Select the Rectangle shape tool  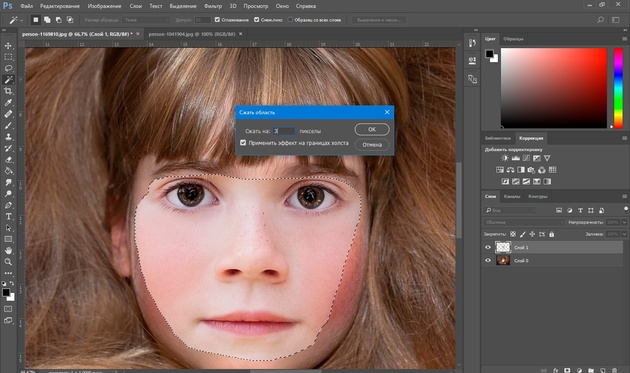point(8,239)
